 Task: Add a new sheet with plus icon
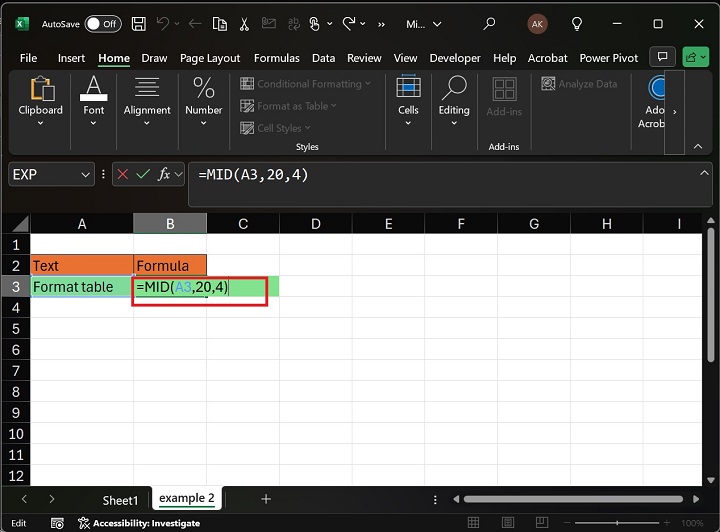266,499
